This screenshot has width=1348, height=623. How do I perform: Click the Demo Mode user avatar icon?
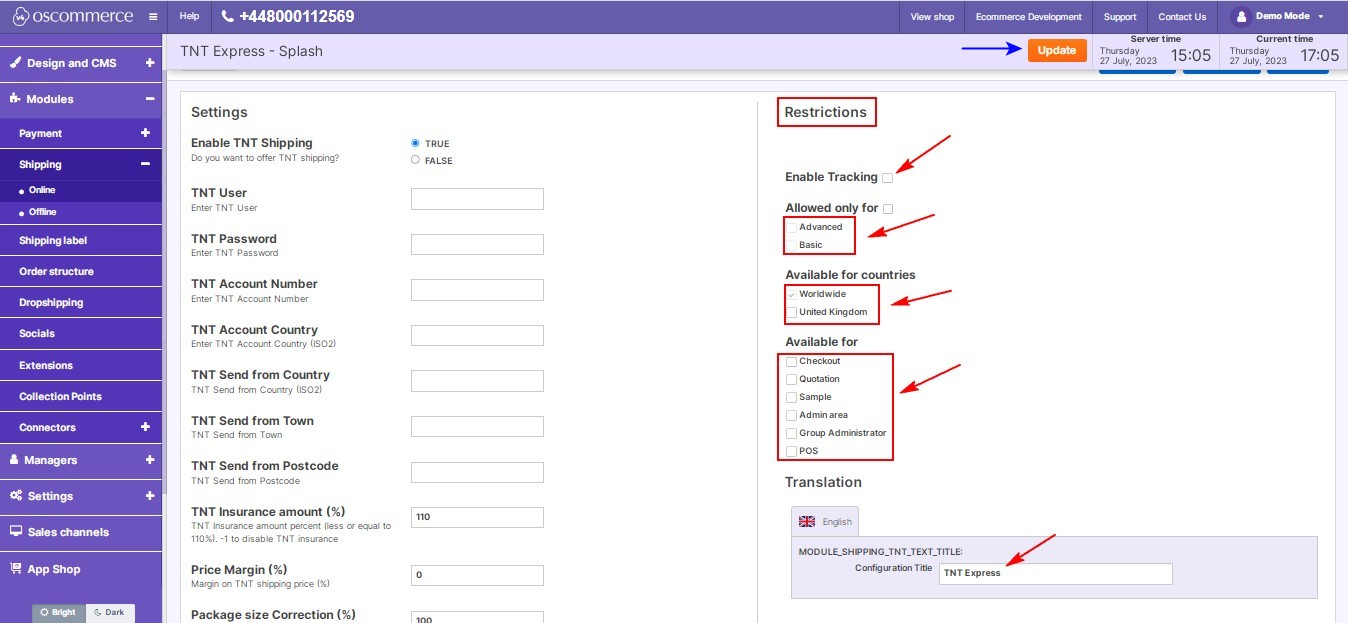click(1241, 16)
